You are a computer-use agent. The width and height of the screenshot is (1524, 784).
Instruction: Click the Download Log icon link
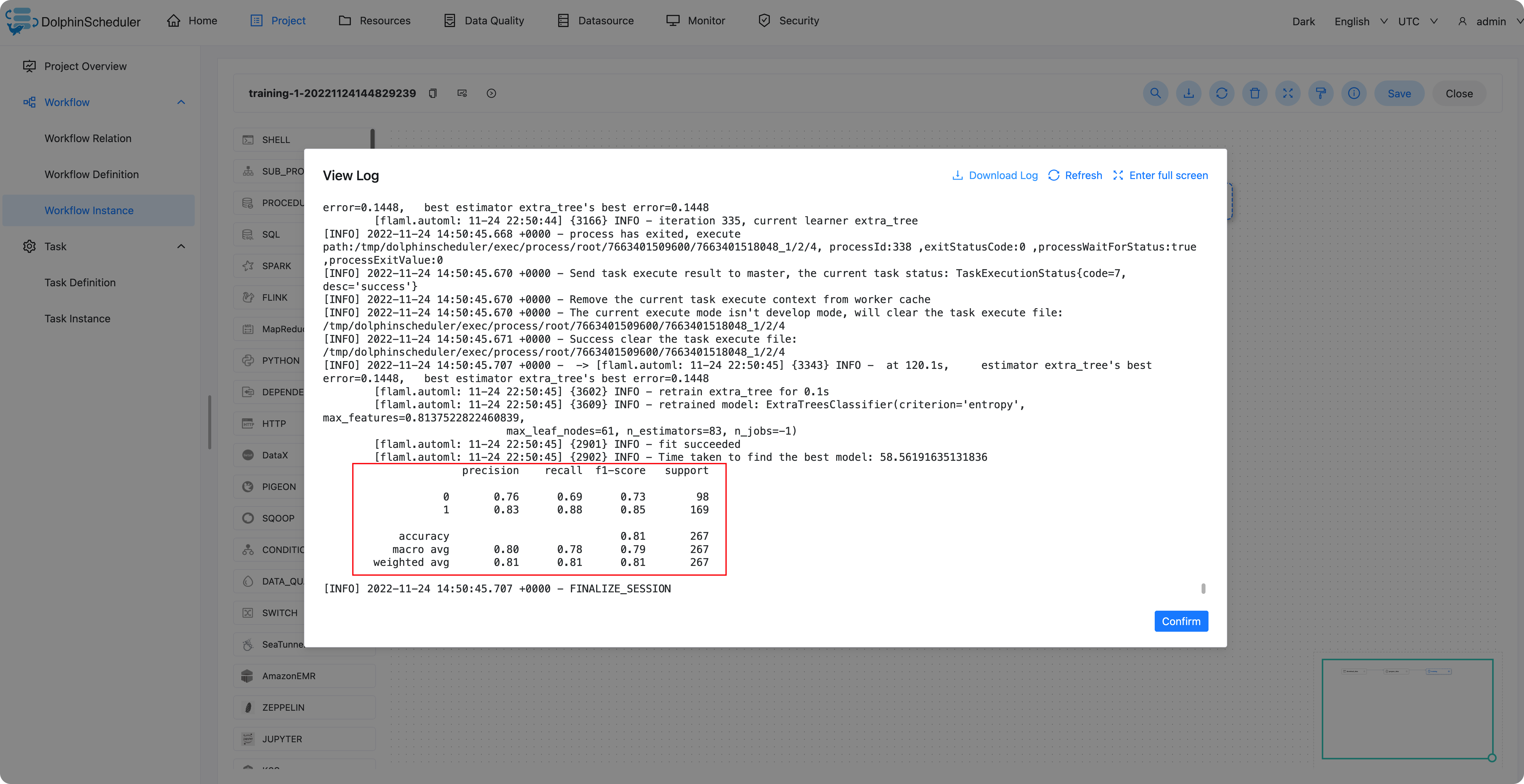pyautogui.click(x=995, y=175)
